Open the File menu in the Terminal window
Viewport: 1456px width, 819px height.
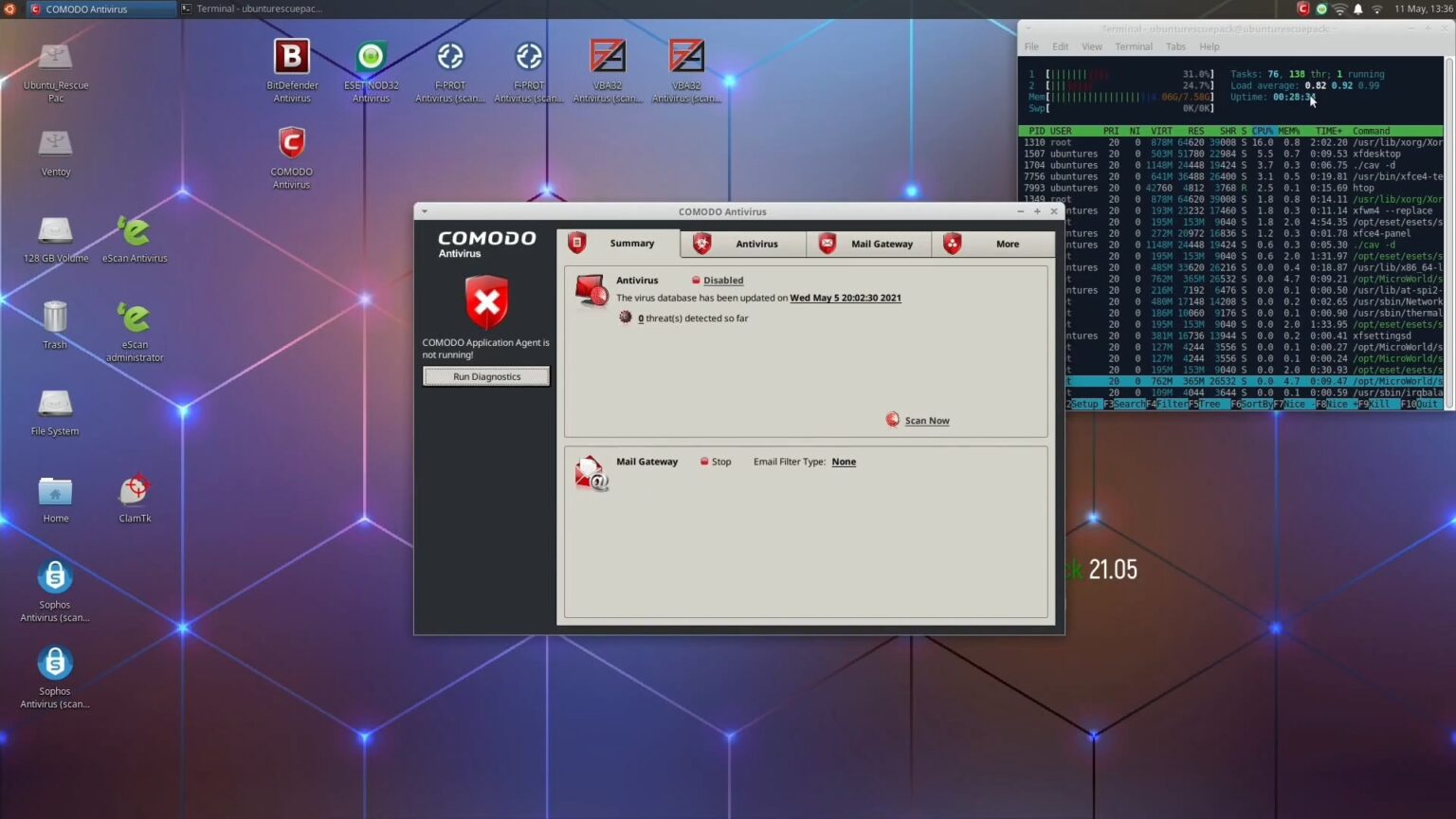tap(1031, 46)
